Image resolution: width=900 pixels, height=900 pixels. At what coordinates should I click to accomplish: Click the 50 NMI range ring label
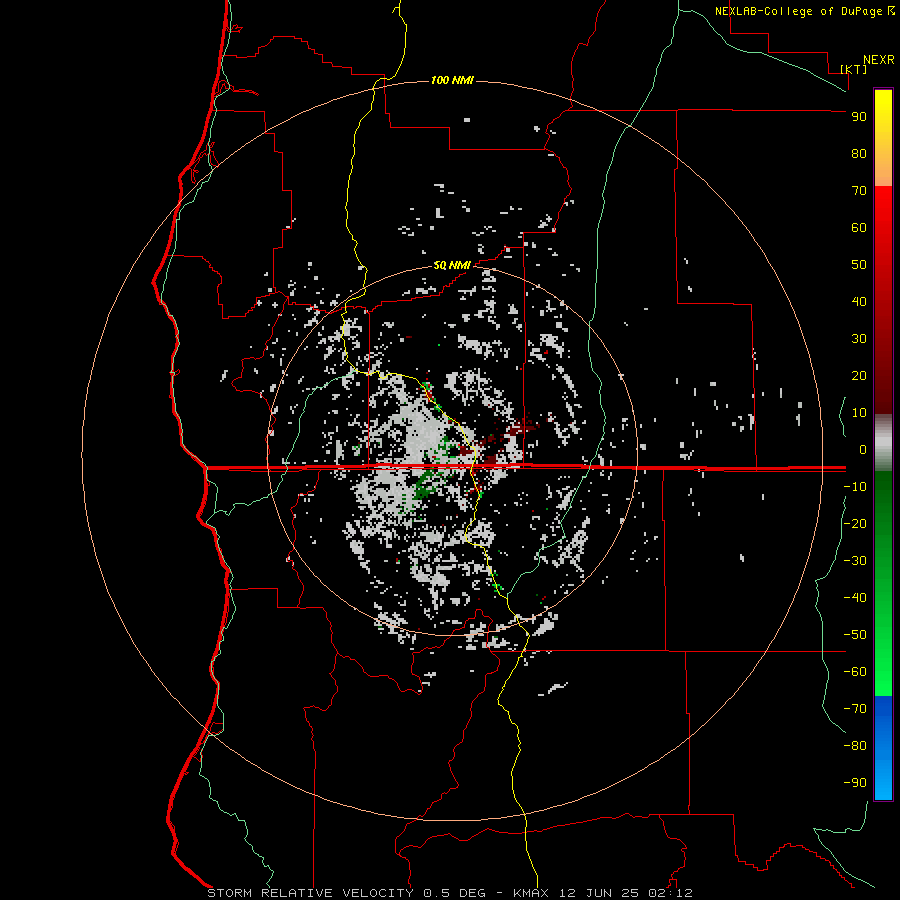(452, 265)
